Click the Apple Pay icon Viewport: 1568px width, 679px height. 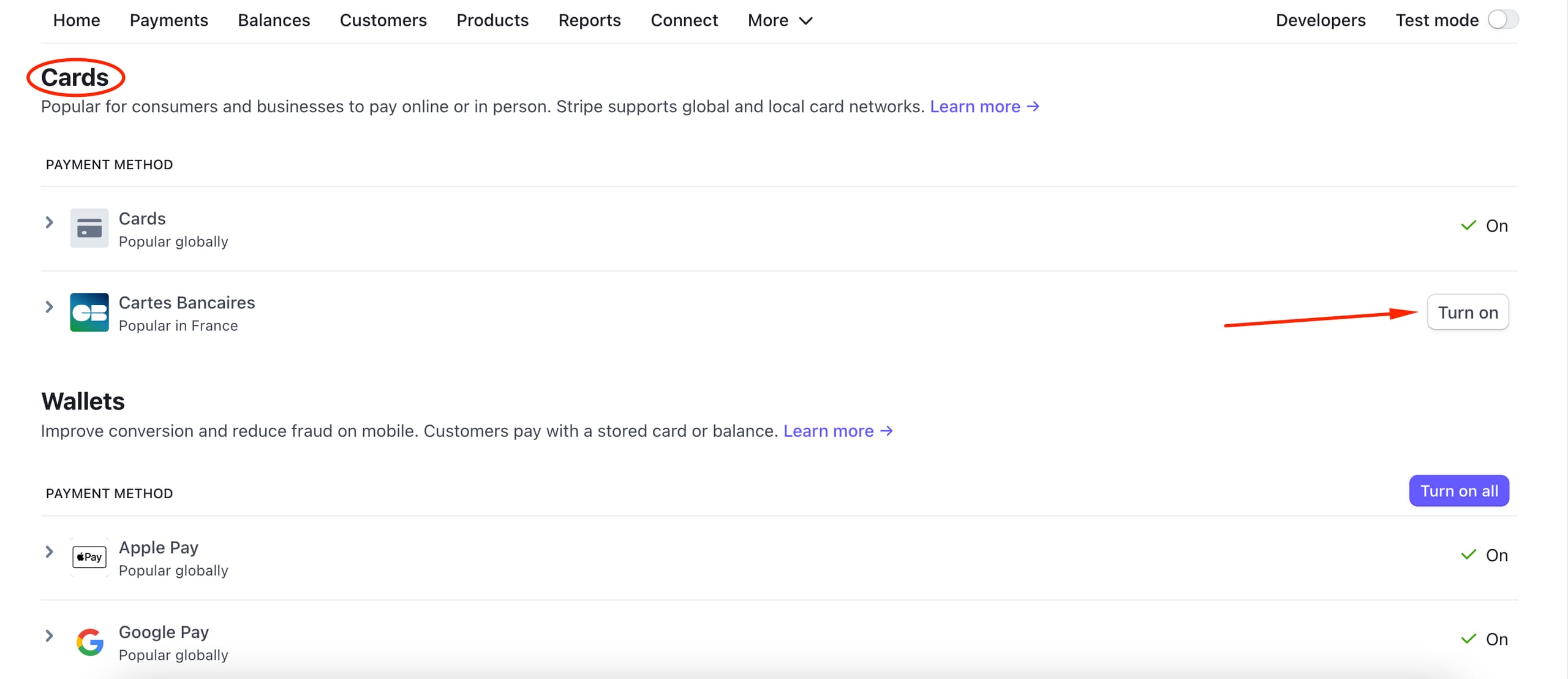(89, 557)
